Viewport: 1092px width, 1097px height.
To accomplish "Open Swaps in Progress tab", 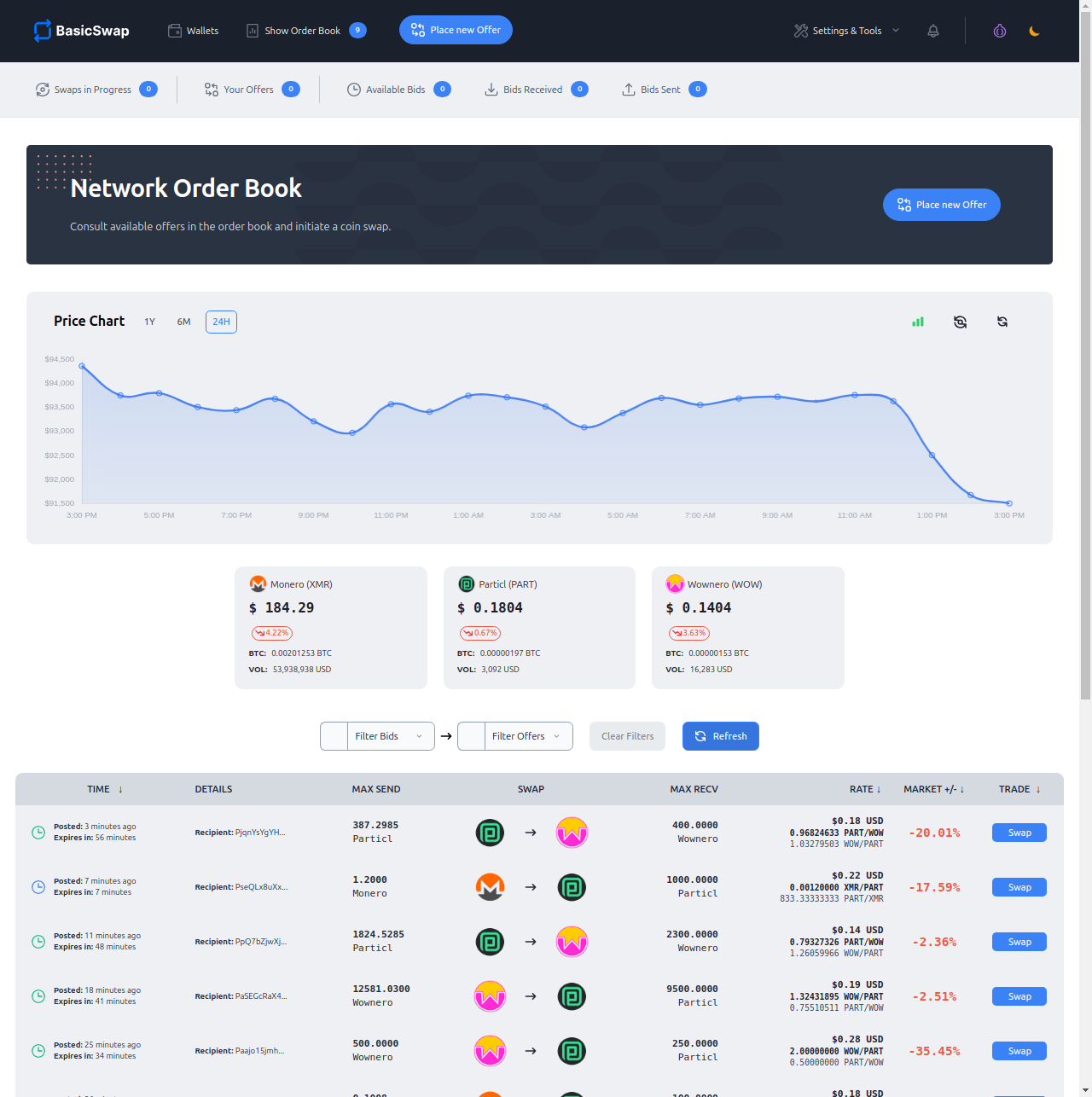I will click(x=96, y=90).
